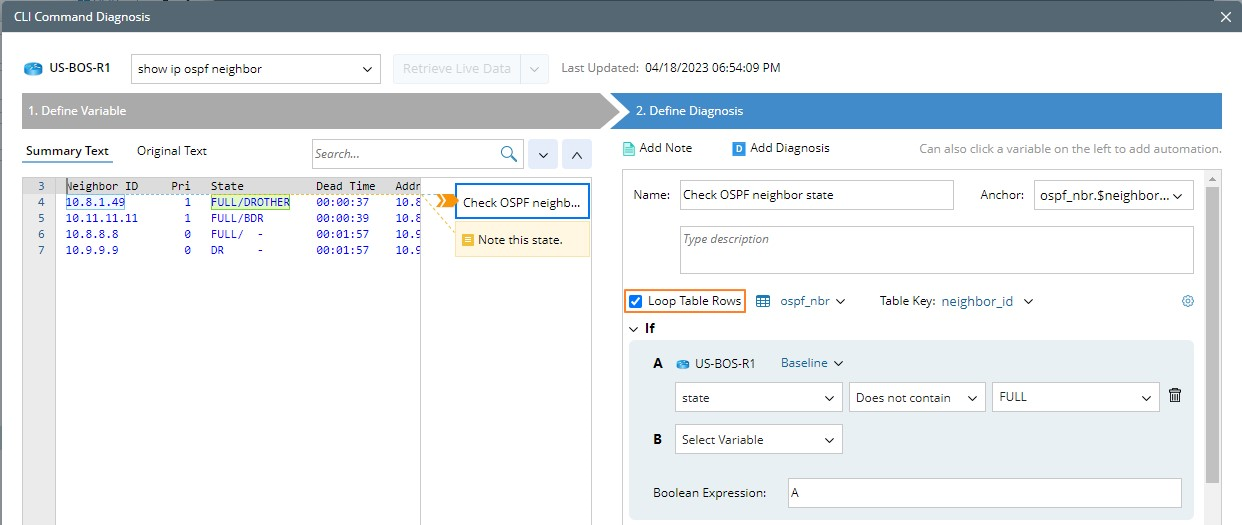Click the Boolean Expression field
Screen dimensions: 1242x525
(985, 493)
